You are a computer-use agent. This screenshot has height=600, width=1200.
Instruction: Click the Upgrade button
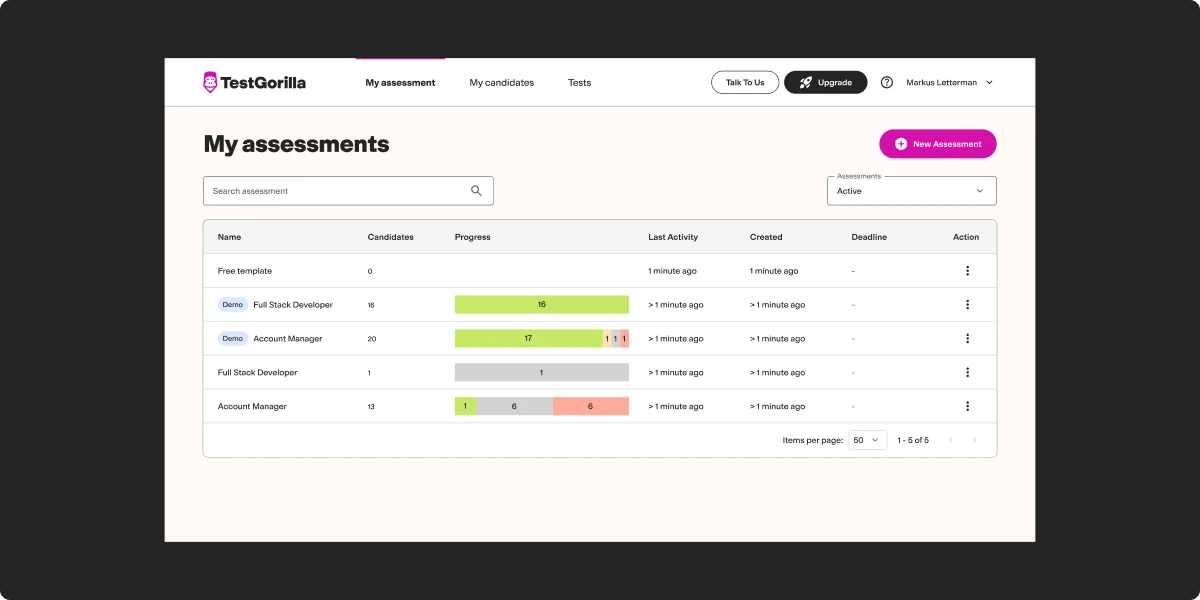pos(825,82)
